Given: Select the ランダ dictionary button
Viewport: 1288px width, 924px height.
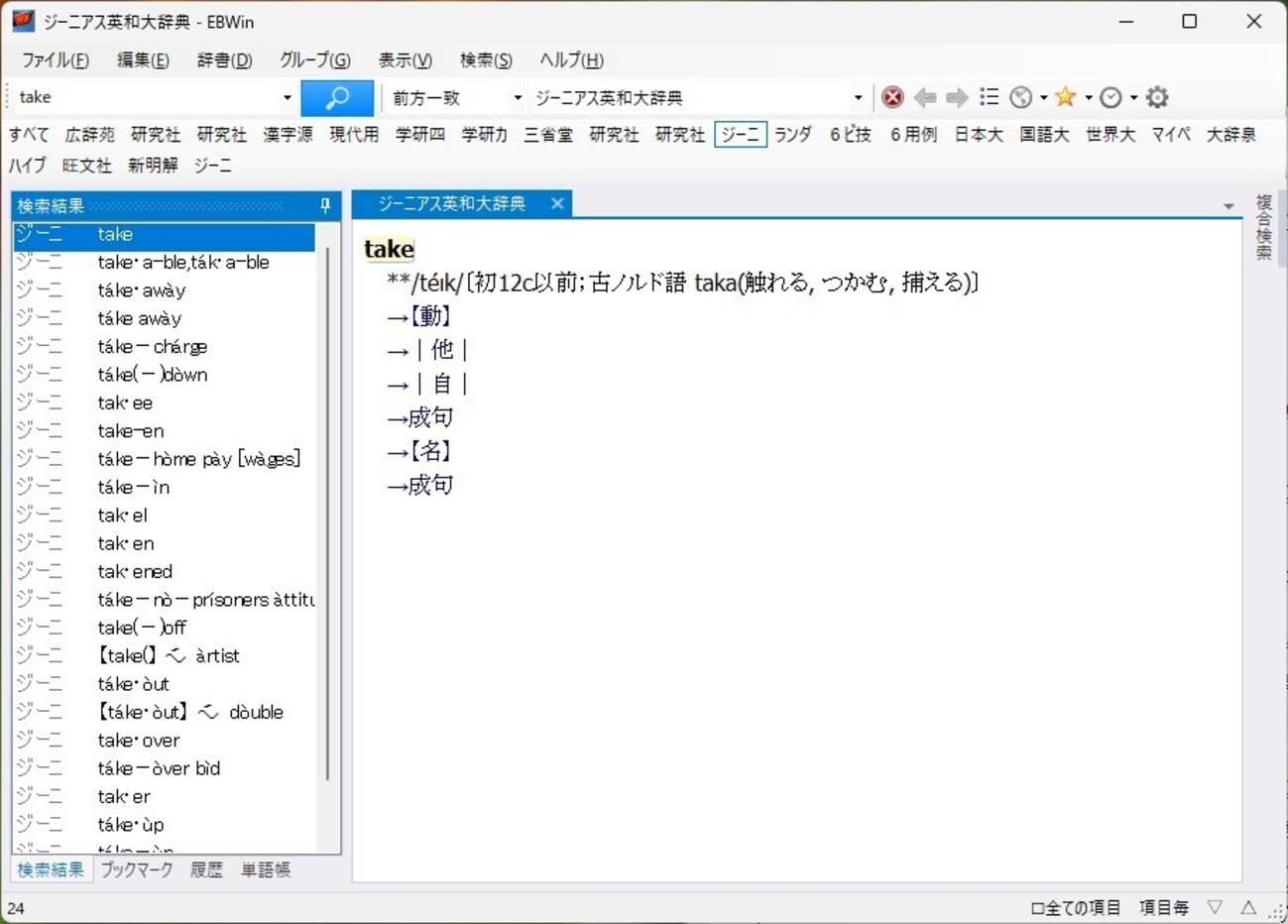Looking at the screenshot, I should click(793, 134).
